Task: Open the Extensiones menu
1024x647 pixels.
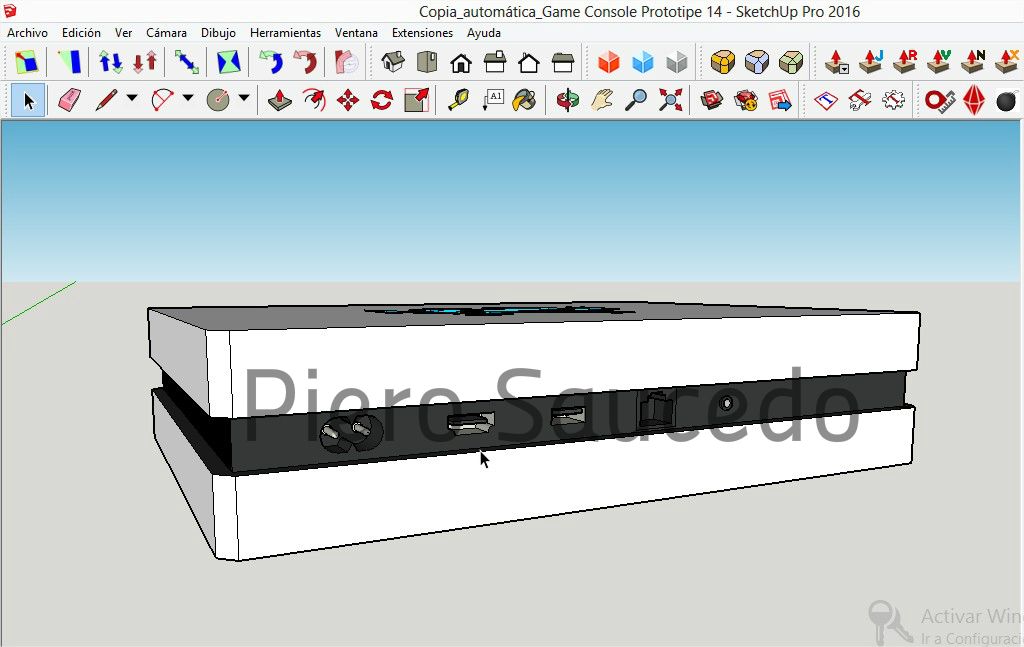Action: click(x=422, y=33)
